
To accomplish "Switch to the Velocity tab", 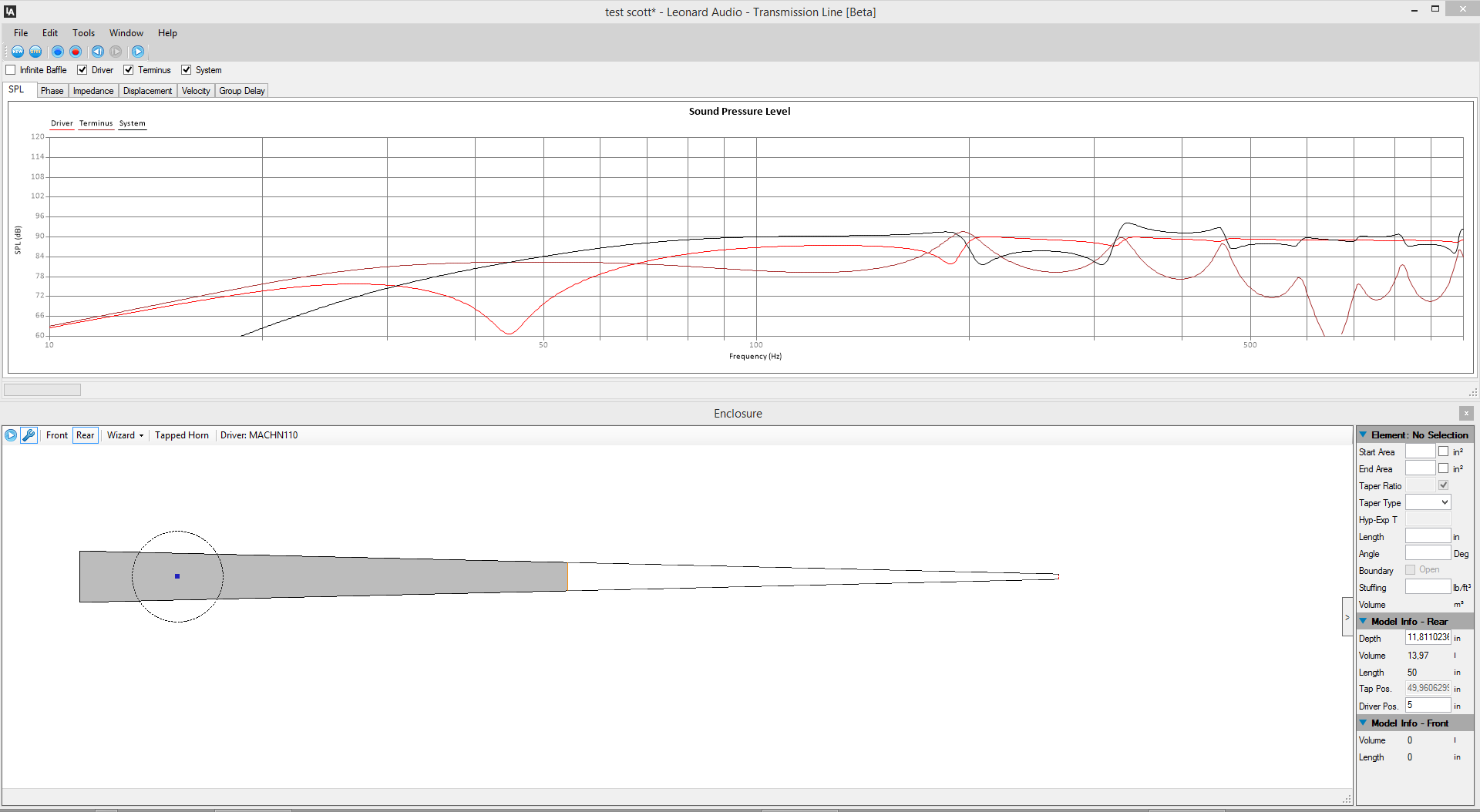I will point(196,91).
